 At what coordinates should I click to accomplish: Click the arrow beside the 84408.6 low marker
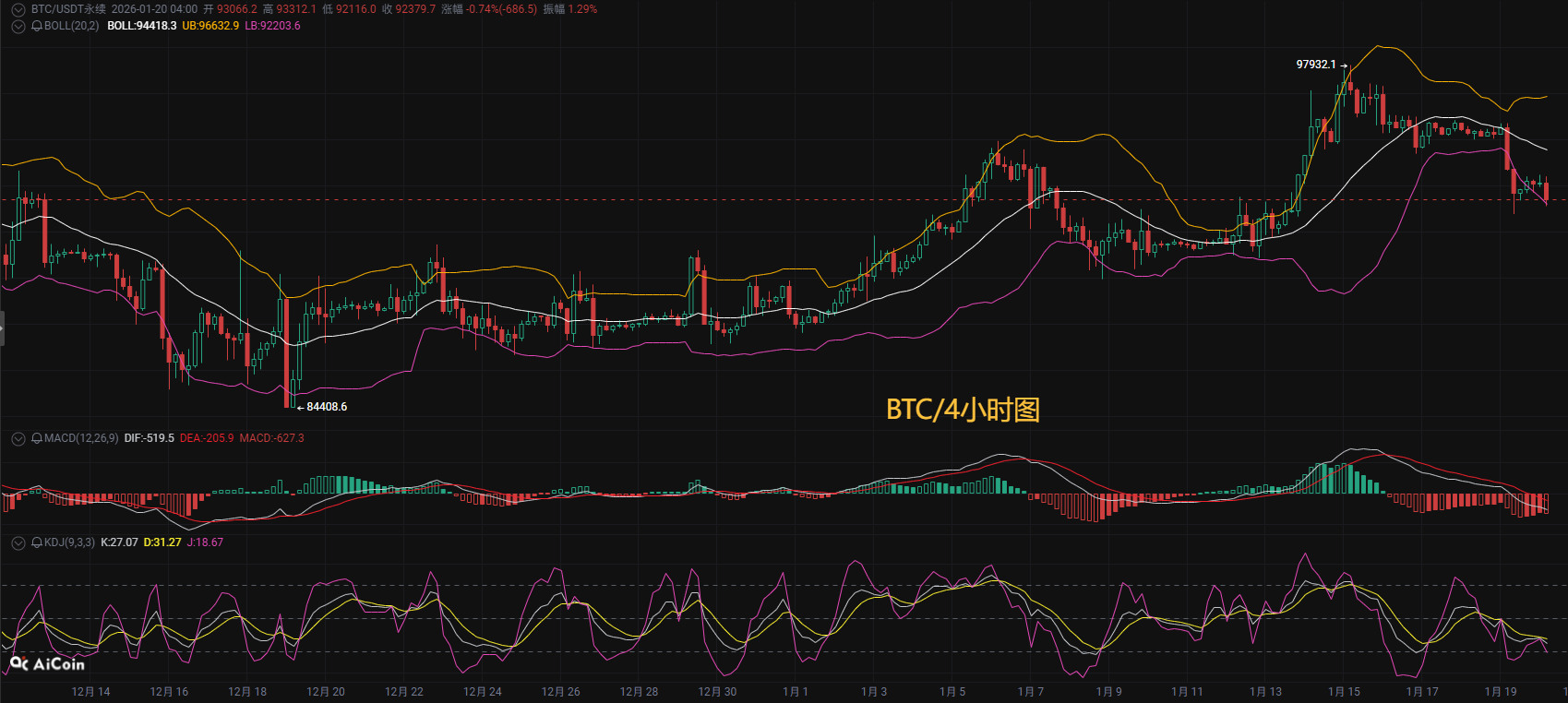point(300,407)
